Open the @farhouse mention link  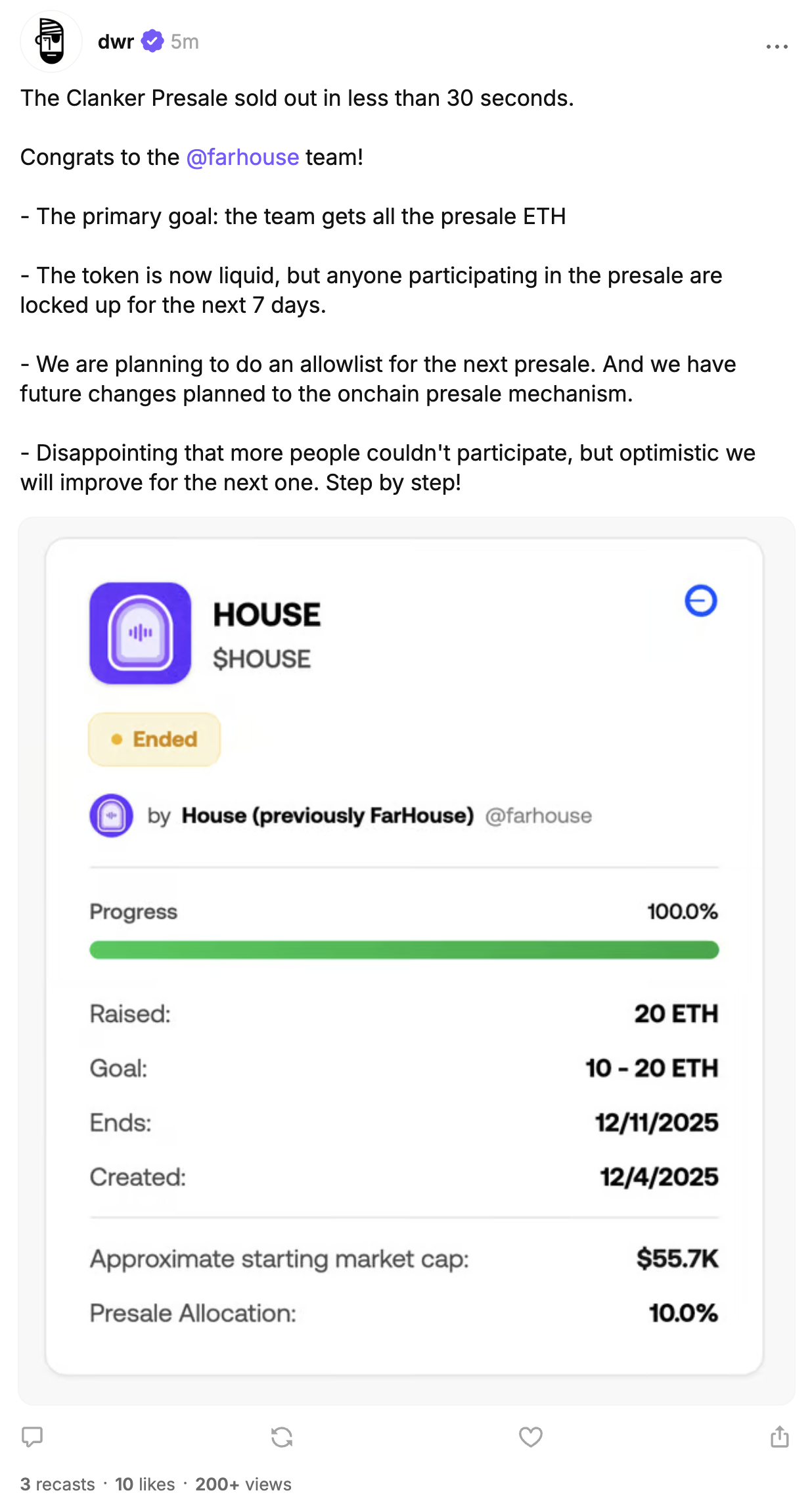pyautogui.click(x=242, y=158)
